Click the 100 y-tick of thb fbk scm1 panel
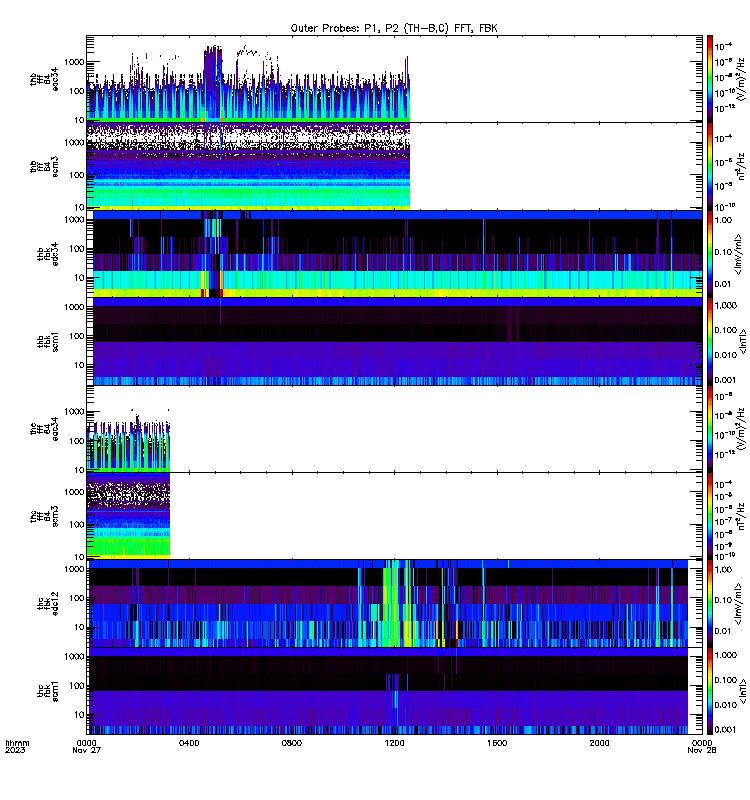Image resolution: width=750 pixels, height=800 pixels. click(76, 336)
